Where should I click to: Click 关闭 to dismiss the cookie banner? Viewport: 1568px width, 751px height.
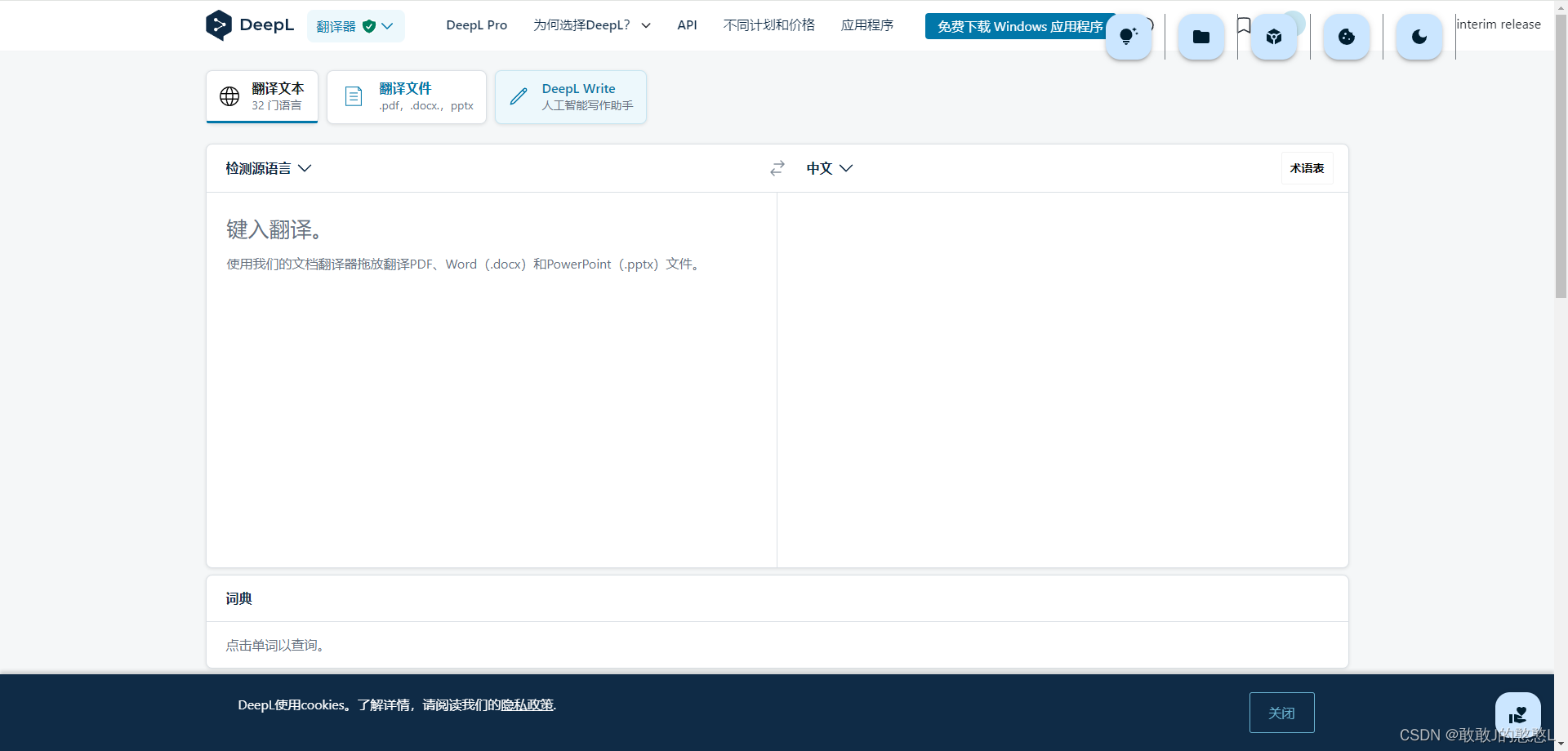click(1281, 713)
